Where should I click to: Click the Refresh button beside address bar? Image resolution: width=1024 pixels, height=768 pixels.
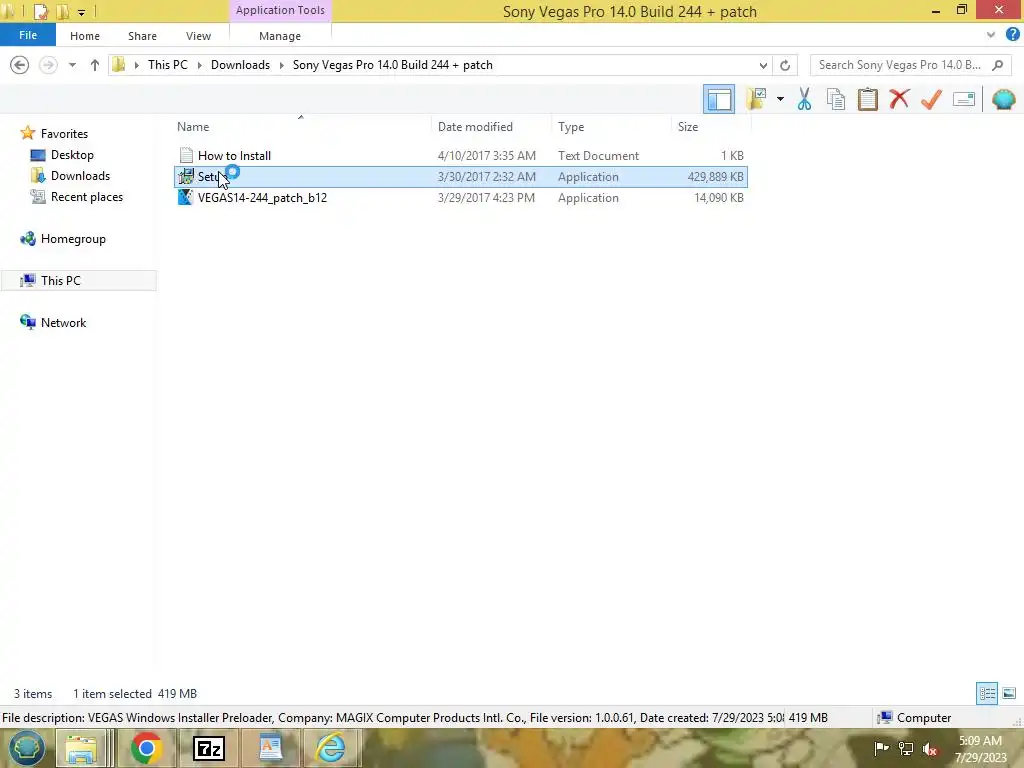tap(785, 65)
